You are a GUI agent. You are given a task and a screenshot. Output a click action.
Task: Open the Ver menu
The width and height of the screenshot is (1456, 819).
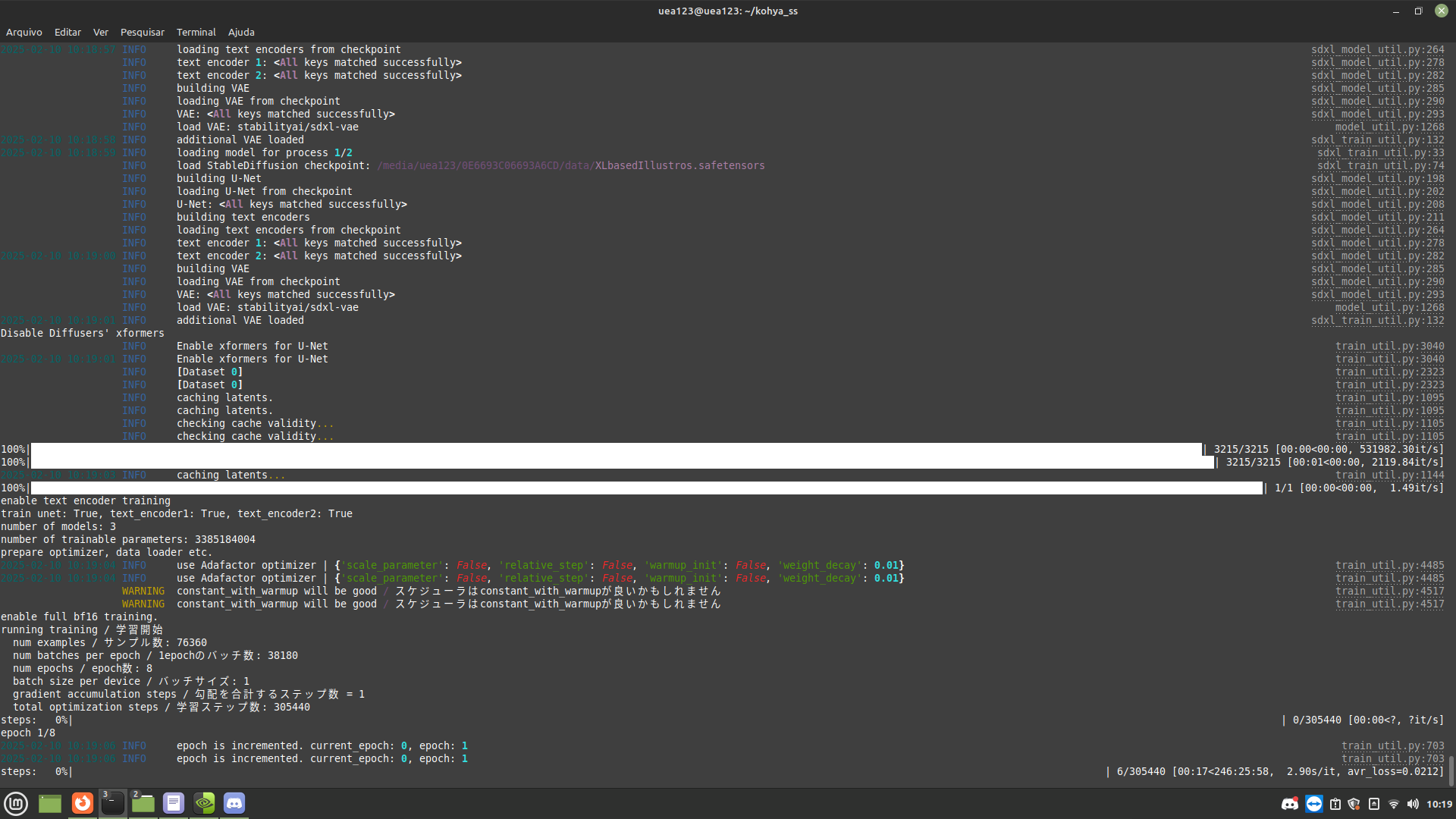(x=100, y=32)
